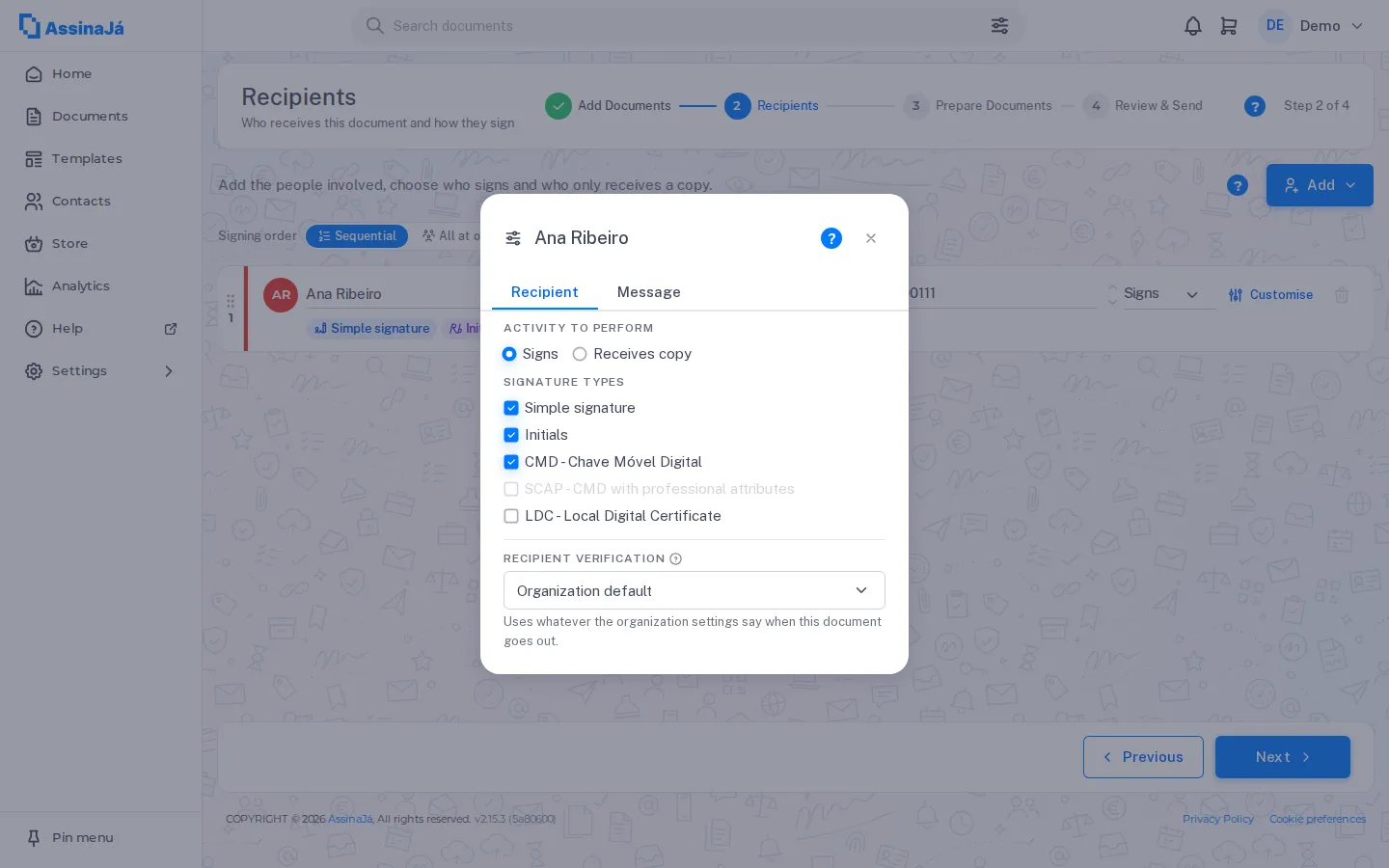Jump to Review & Send step
Viewport: 1389px width, 868px height.
(1143, 106)
